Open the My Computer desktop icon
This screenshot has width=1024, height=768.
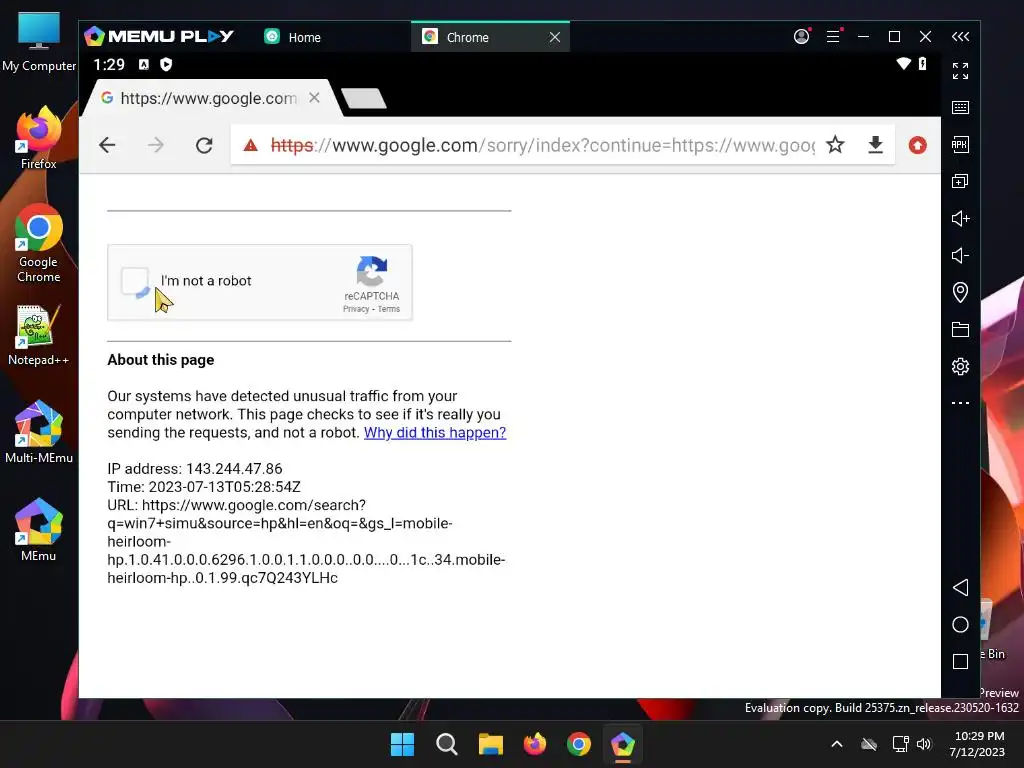(39, 41)
